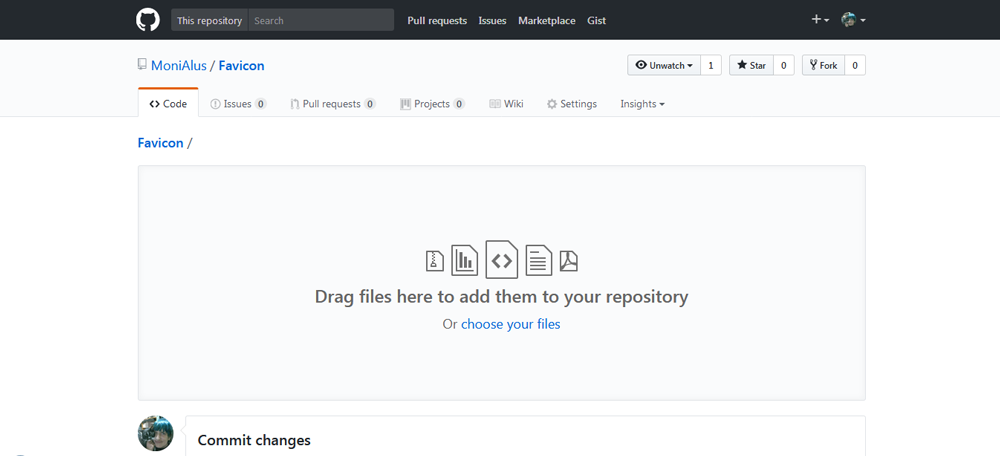This screenshot has width=1000, height=456.
Task: Switch to the Code tab
Action: pyautogui.click(x=168, y=104)
